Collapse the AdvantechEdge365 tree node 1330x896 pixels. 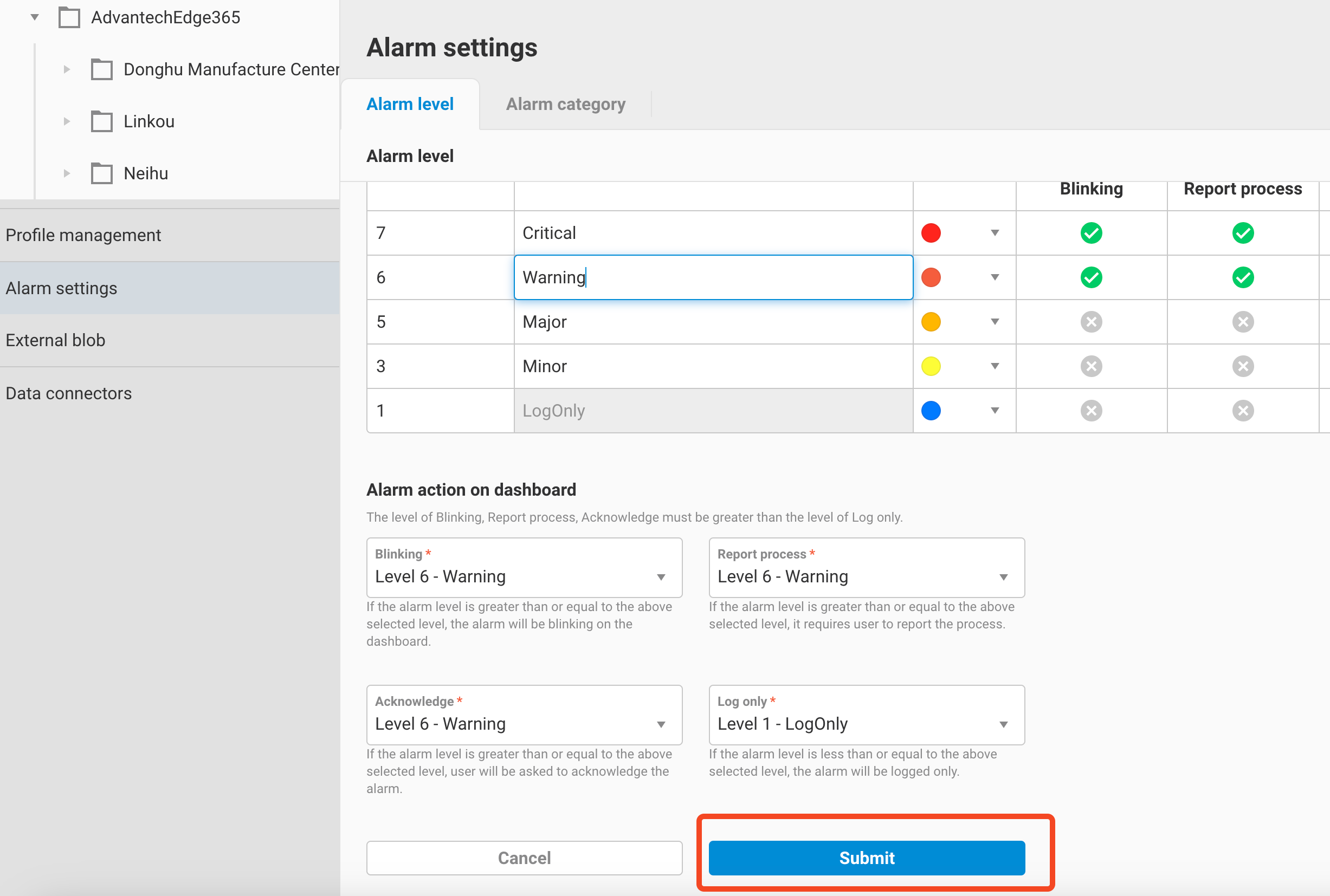(x=34, y=17)
